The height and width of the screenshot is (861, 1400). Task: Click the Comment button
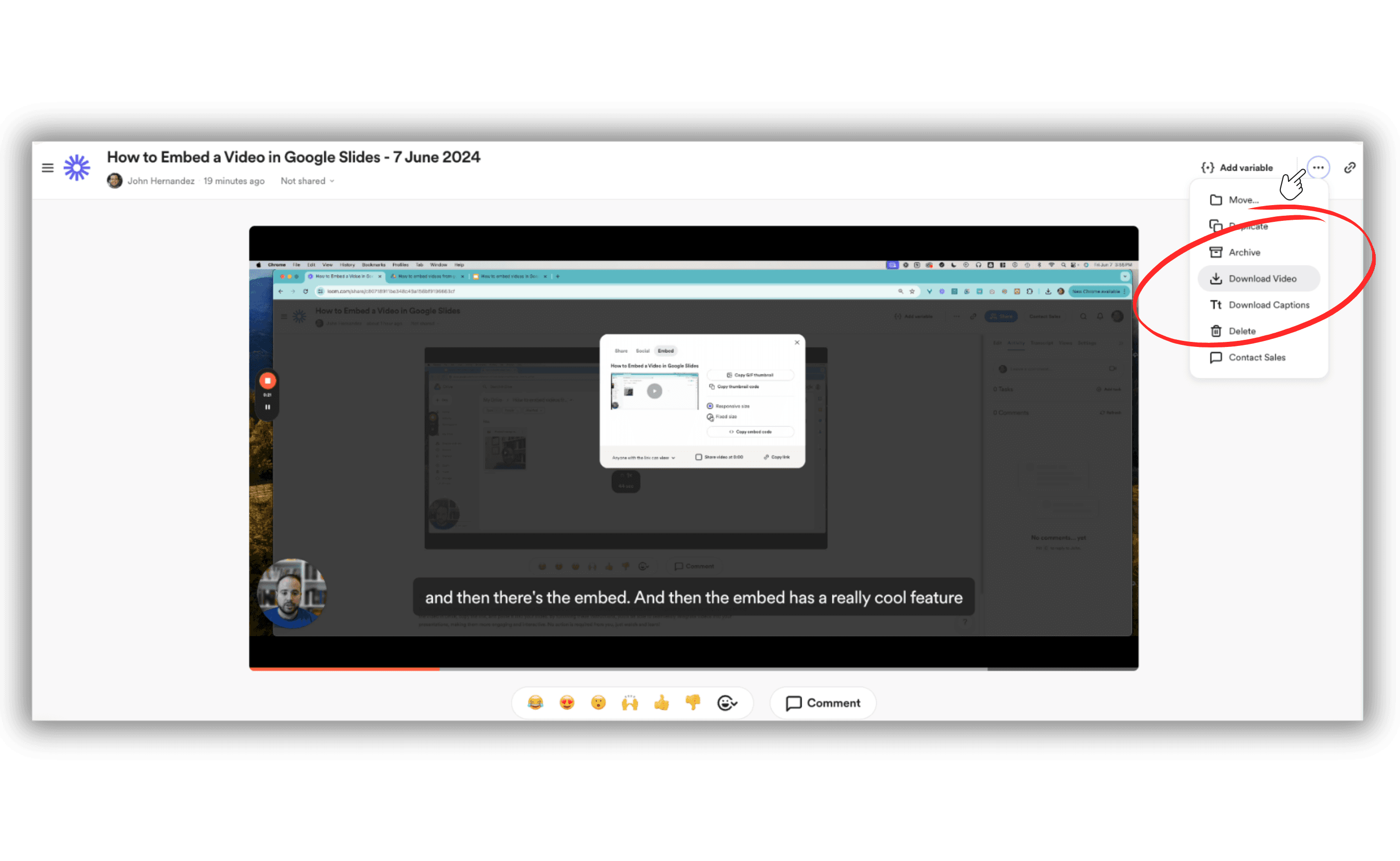click(822, 702)
